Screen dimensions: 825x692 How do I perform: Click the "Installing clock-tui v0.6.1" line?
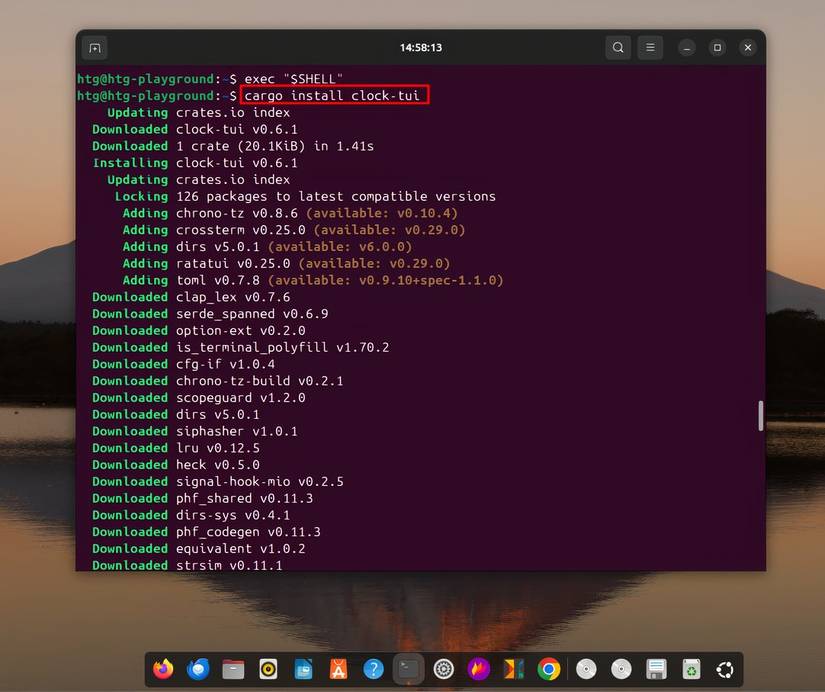point(195,163)
